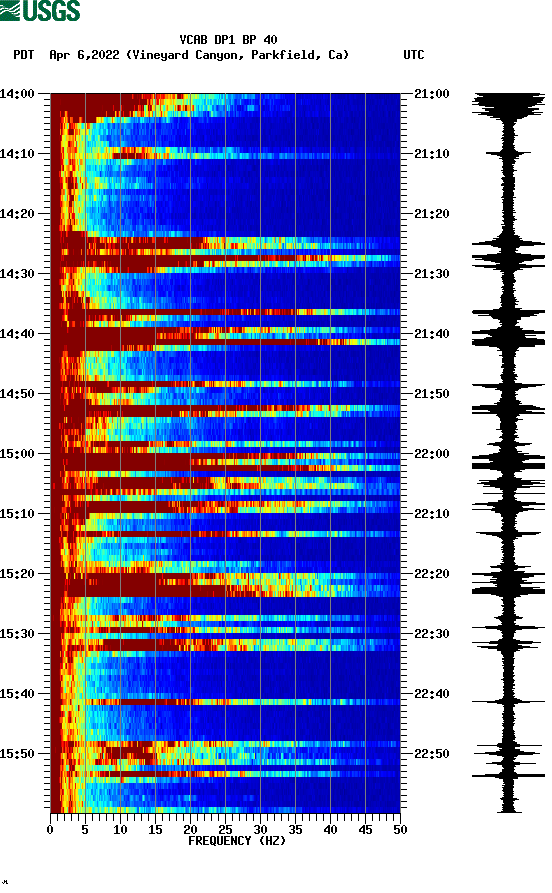Click the 'UTC' timezone label
Screen dimensions: 552x893
point(414,55)
